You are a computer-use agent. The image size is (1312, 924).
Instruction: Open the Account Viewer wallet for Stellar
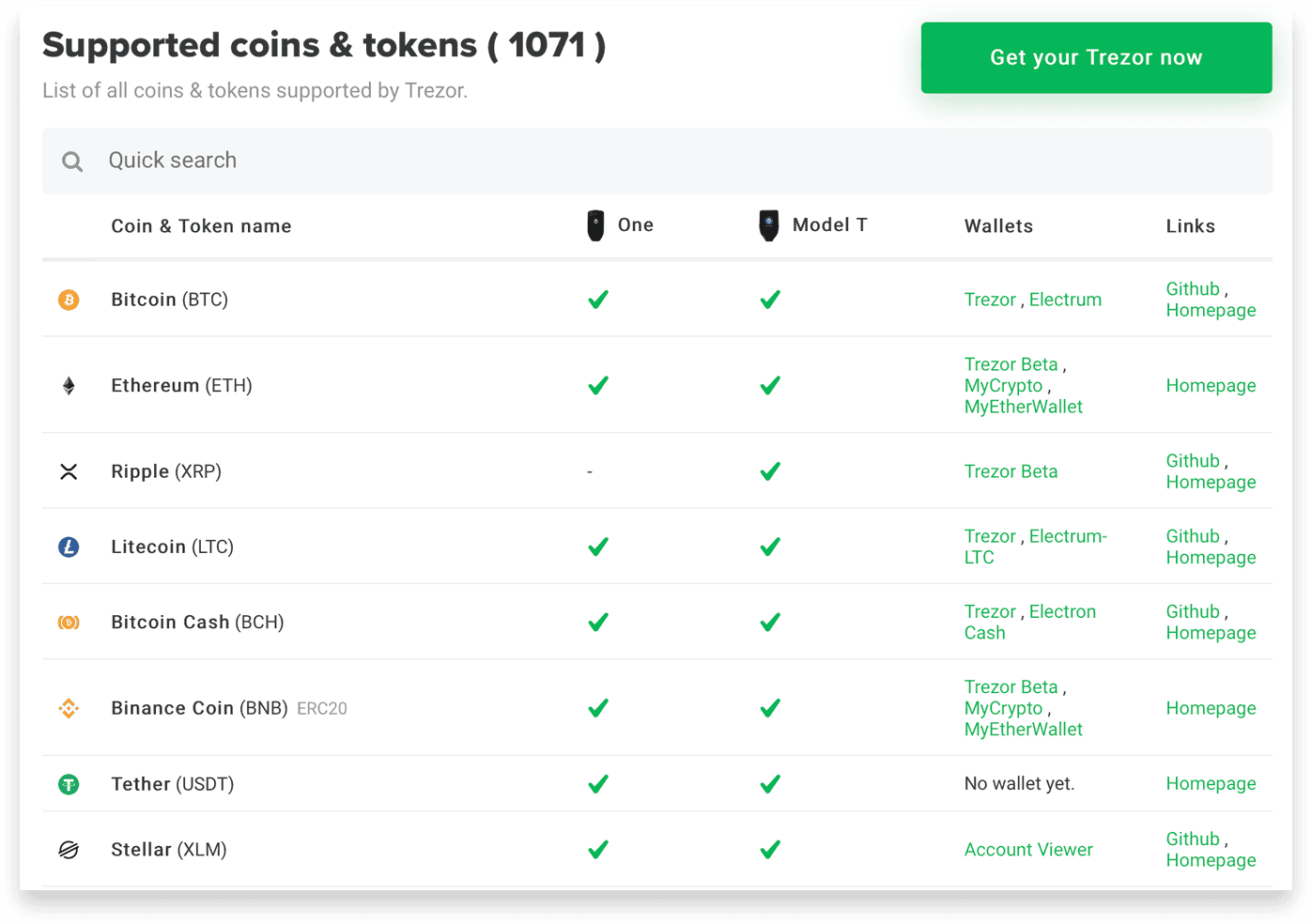pos(1028,850)
